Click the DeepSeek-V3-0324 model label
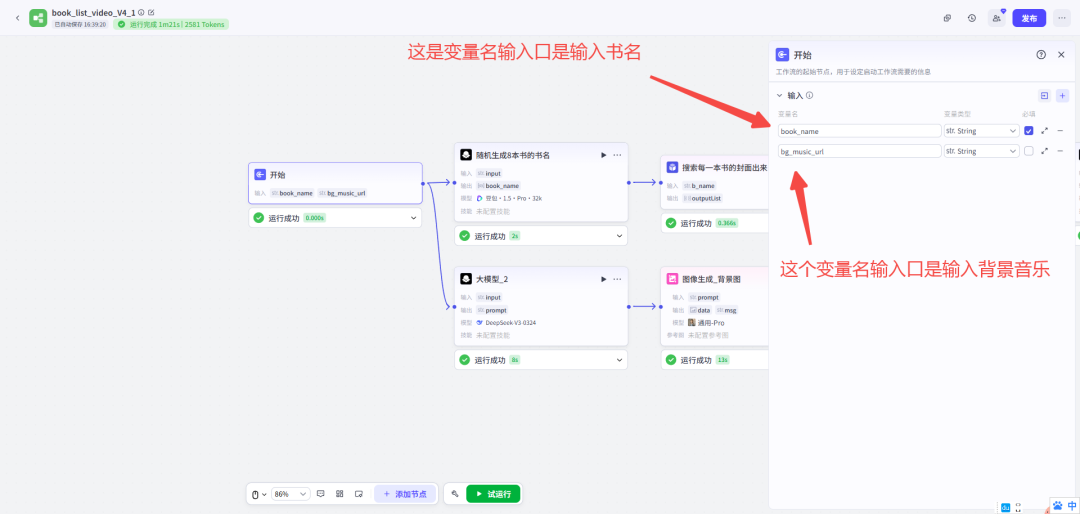Screen dimensions: 1080x514 point(510,322)
